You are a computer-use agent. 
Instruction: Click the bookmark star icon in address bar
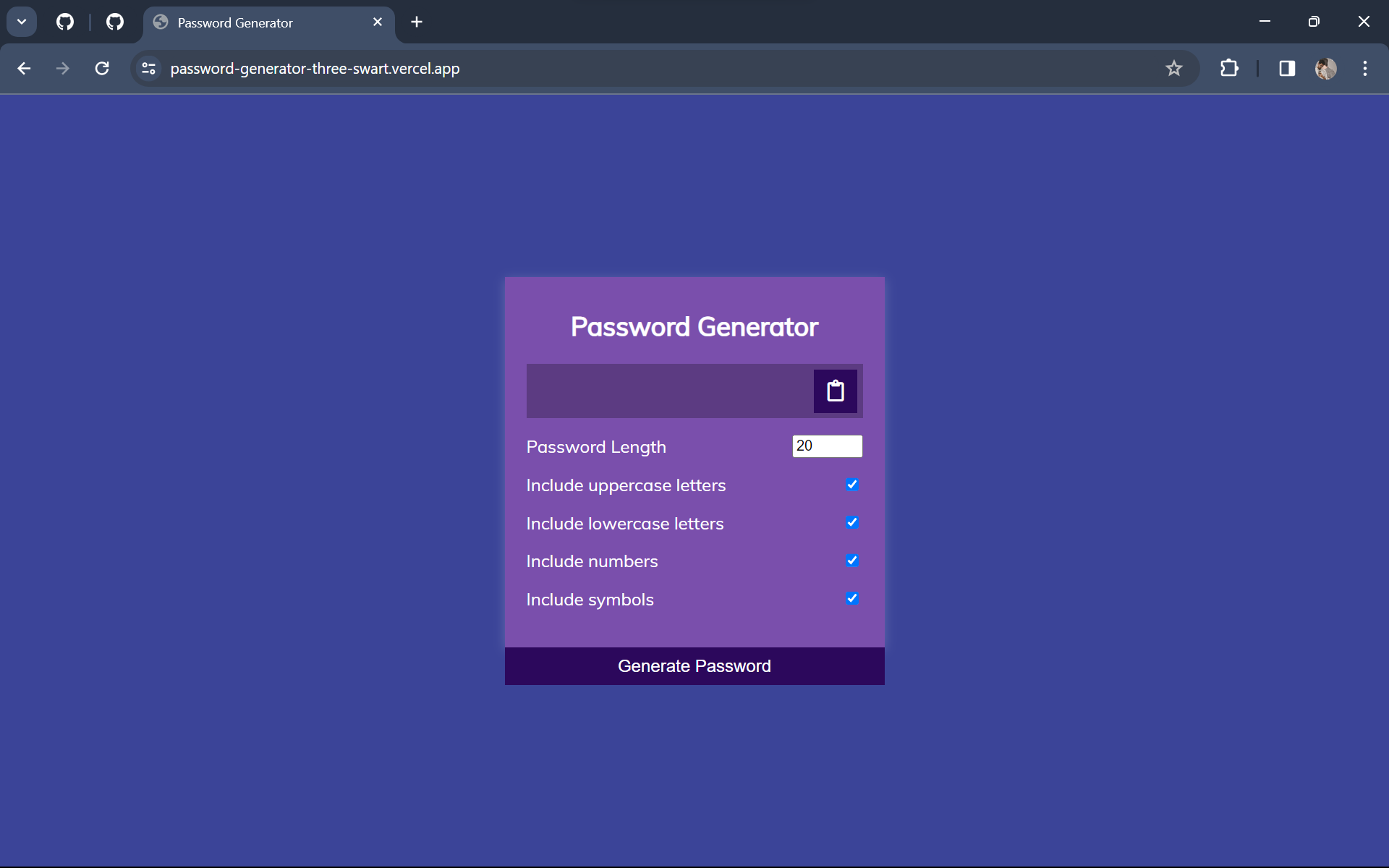(x=1175, y=68)
